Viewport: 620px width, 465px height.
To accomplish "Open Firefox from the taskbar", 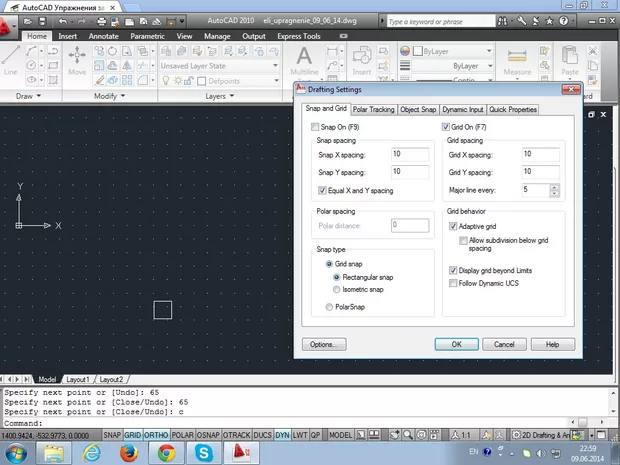I will coord(127,454).
